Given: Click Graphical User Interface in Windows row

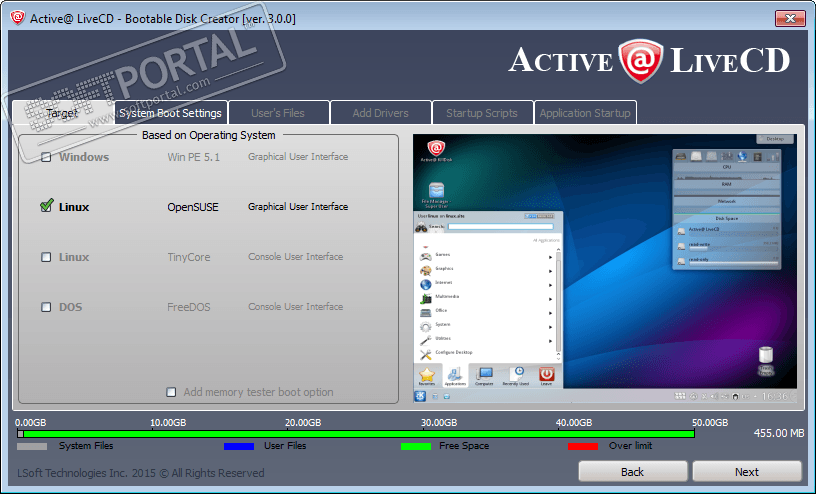Looking at the screenshot, I should click(x=298, y=156).
